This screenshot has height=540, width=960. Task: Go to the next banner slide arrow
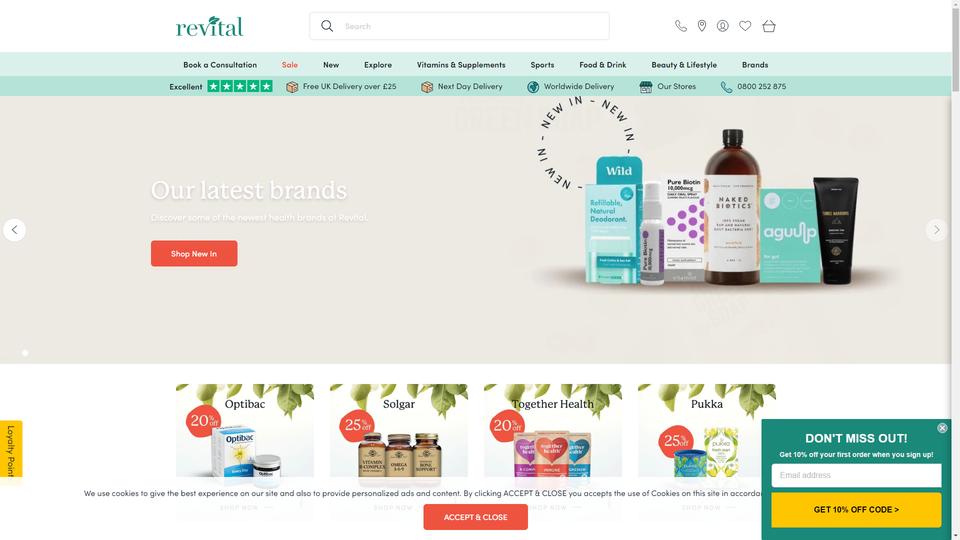pos(936,230)
